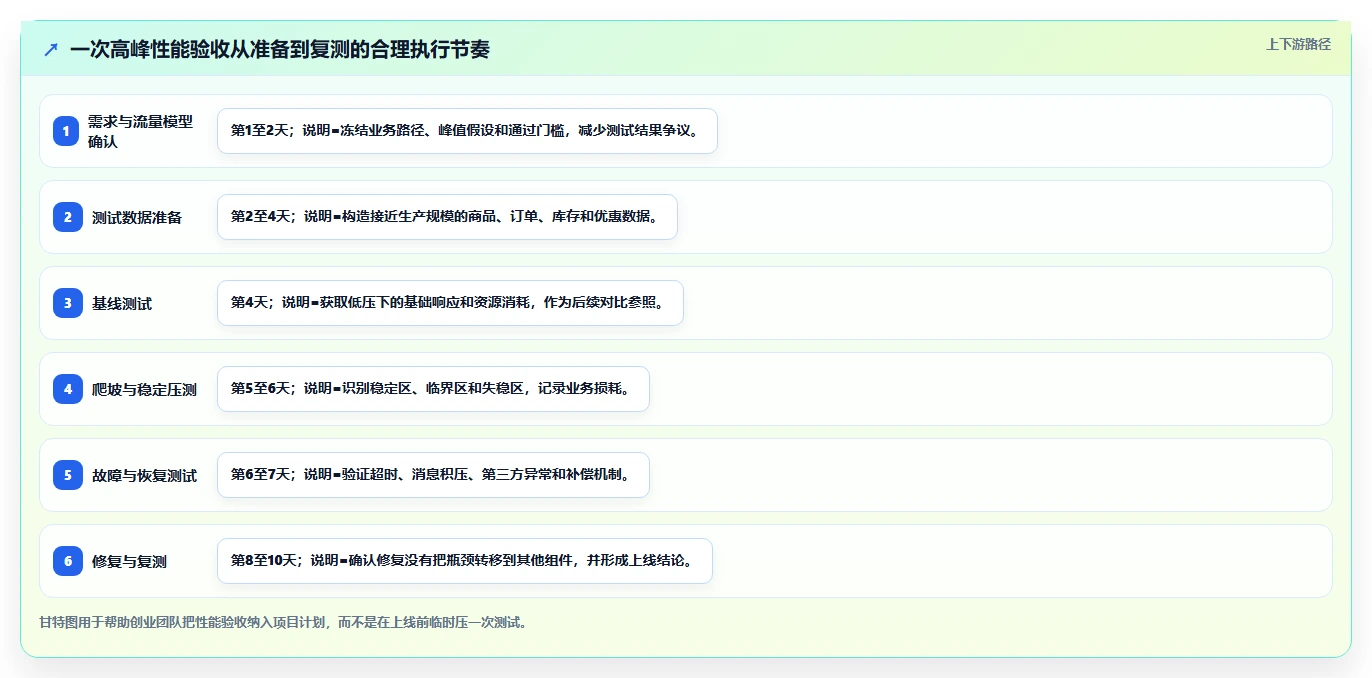Click step number 2 badge

[x=68, y=217]
